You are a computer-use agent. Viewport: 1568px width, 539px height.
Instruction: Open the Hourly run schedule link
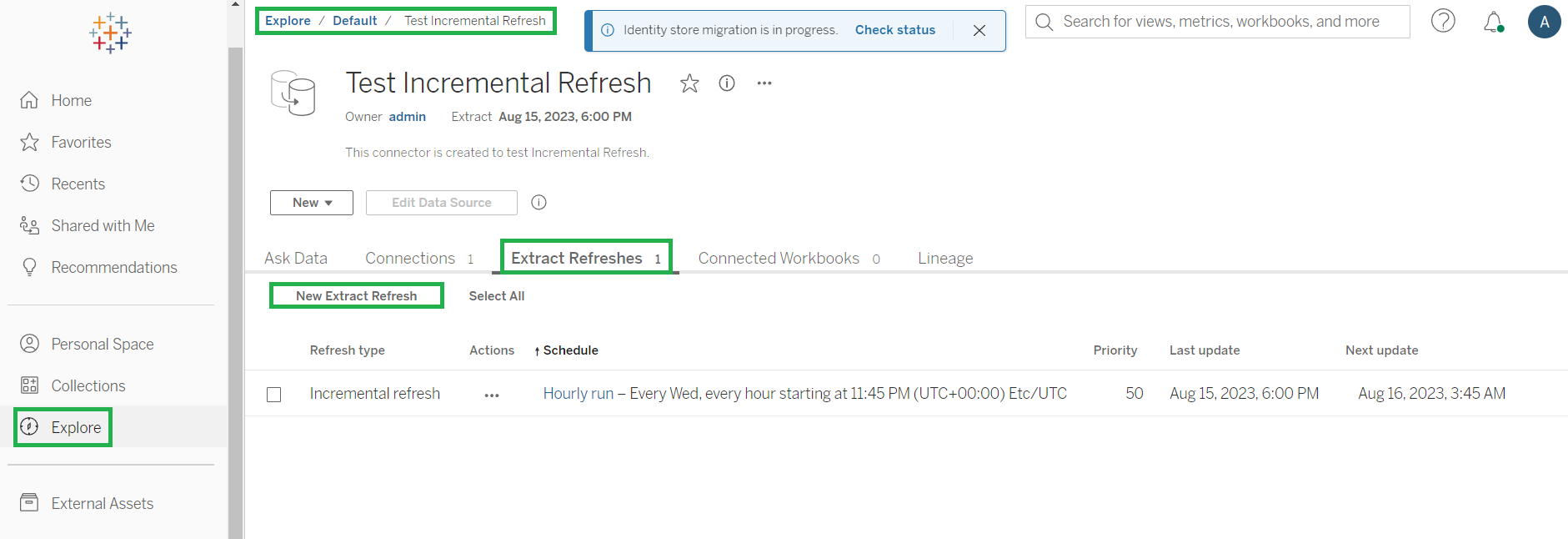pos(577,393)
